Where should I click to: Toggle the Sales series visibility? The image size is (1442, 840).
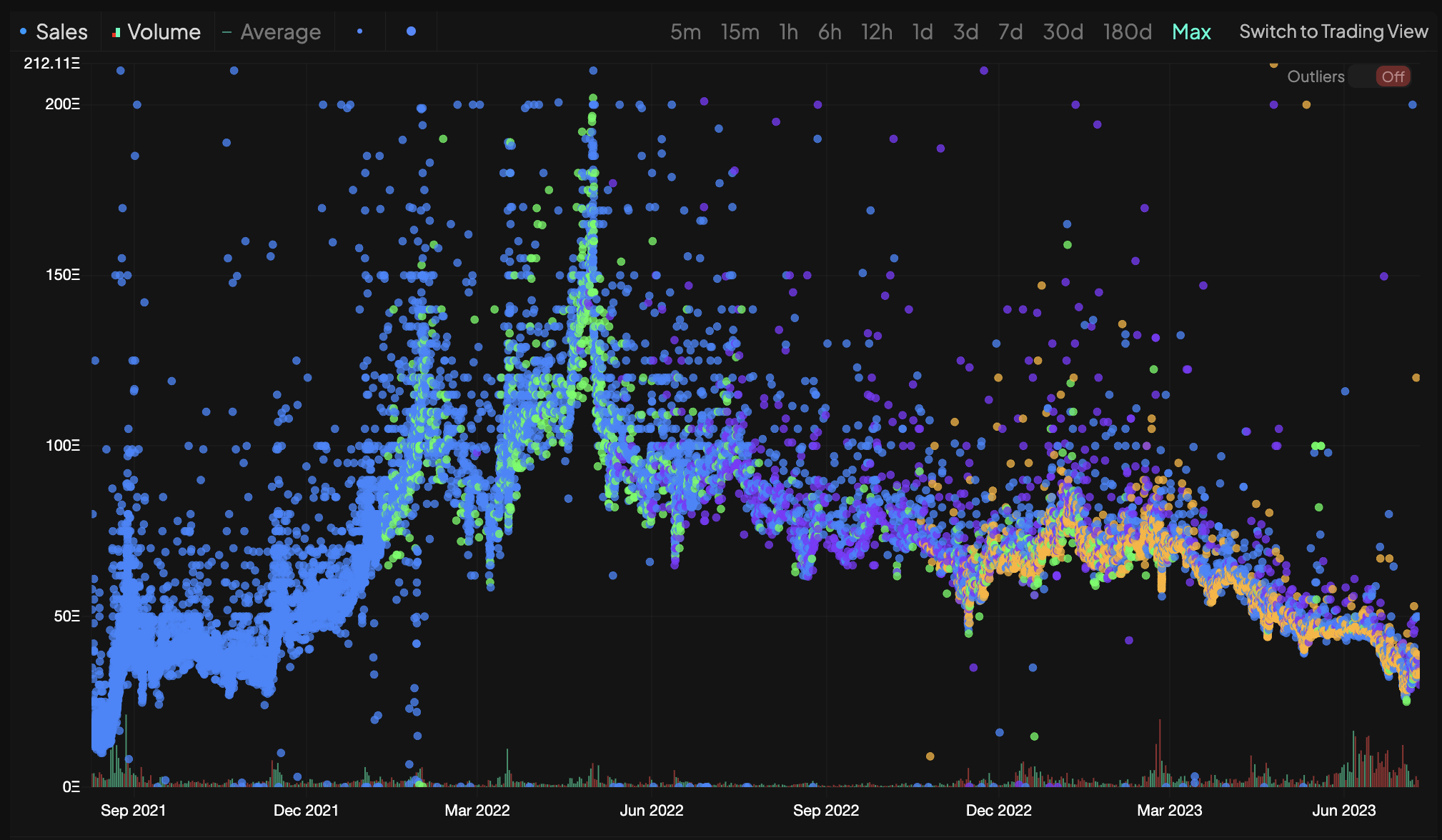point(54,31)
